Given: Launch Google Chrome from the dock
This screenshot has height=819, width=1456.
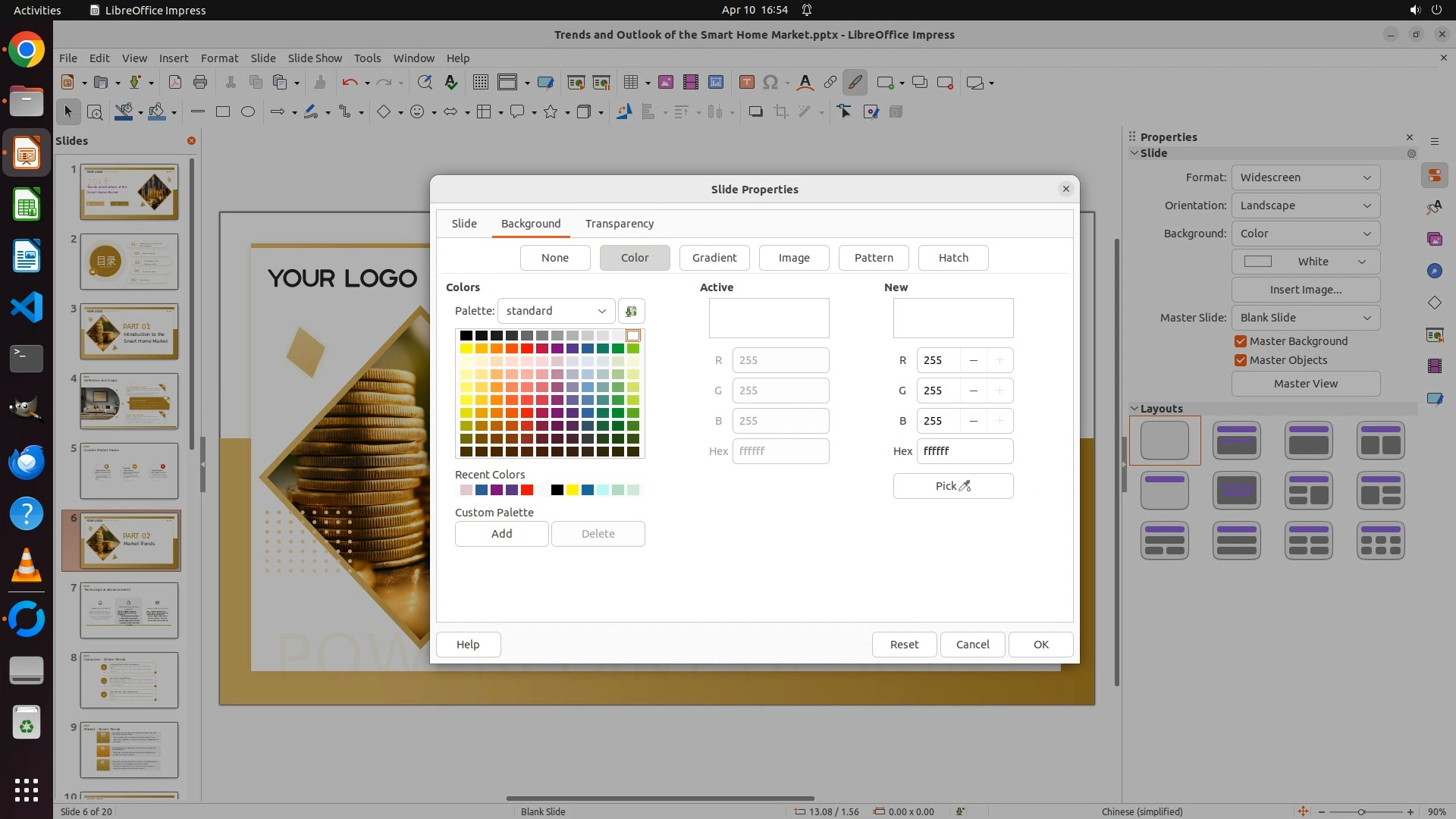Looking at the screenshot, I should coord(27,51).
